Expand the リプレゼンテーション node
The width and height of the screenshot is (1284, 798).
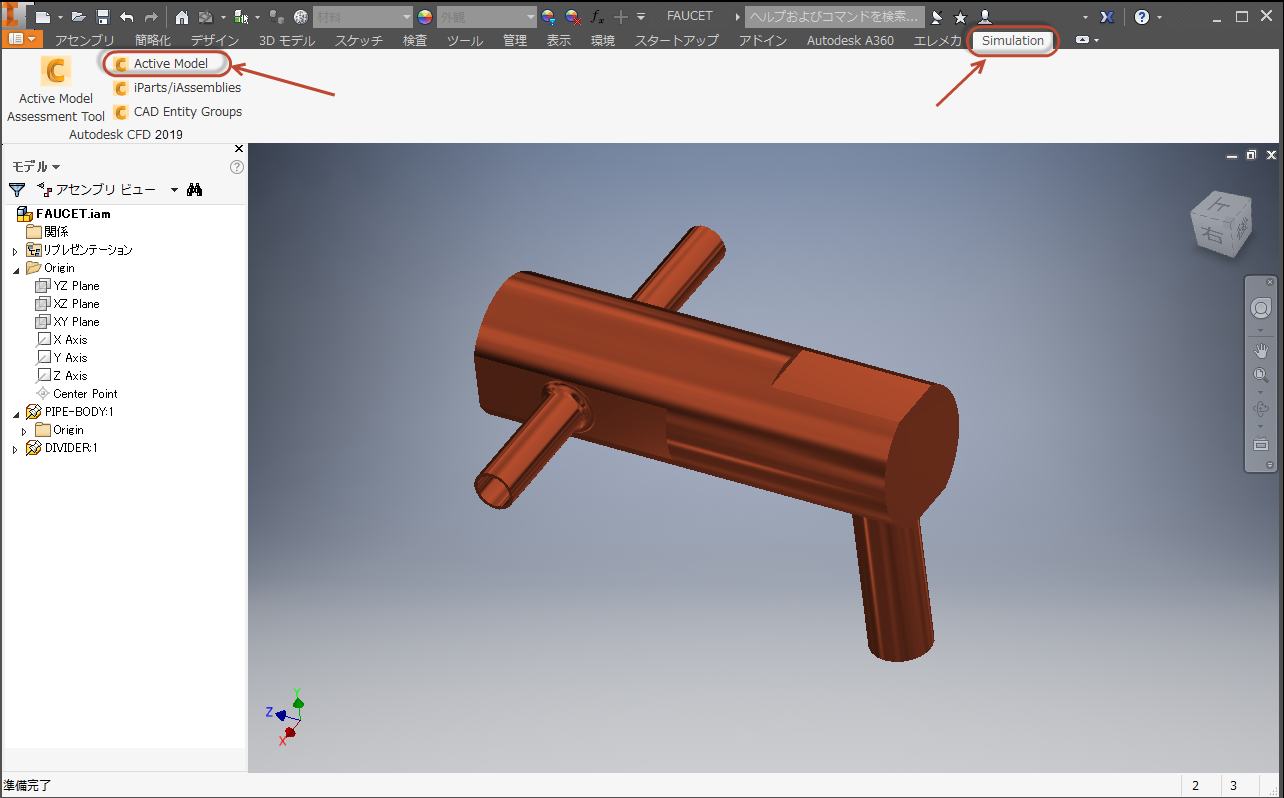tap(15, 251)
